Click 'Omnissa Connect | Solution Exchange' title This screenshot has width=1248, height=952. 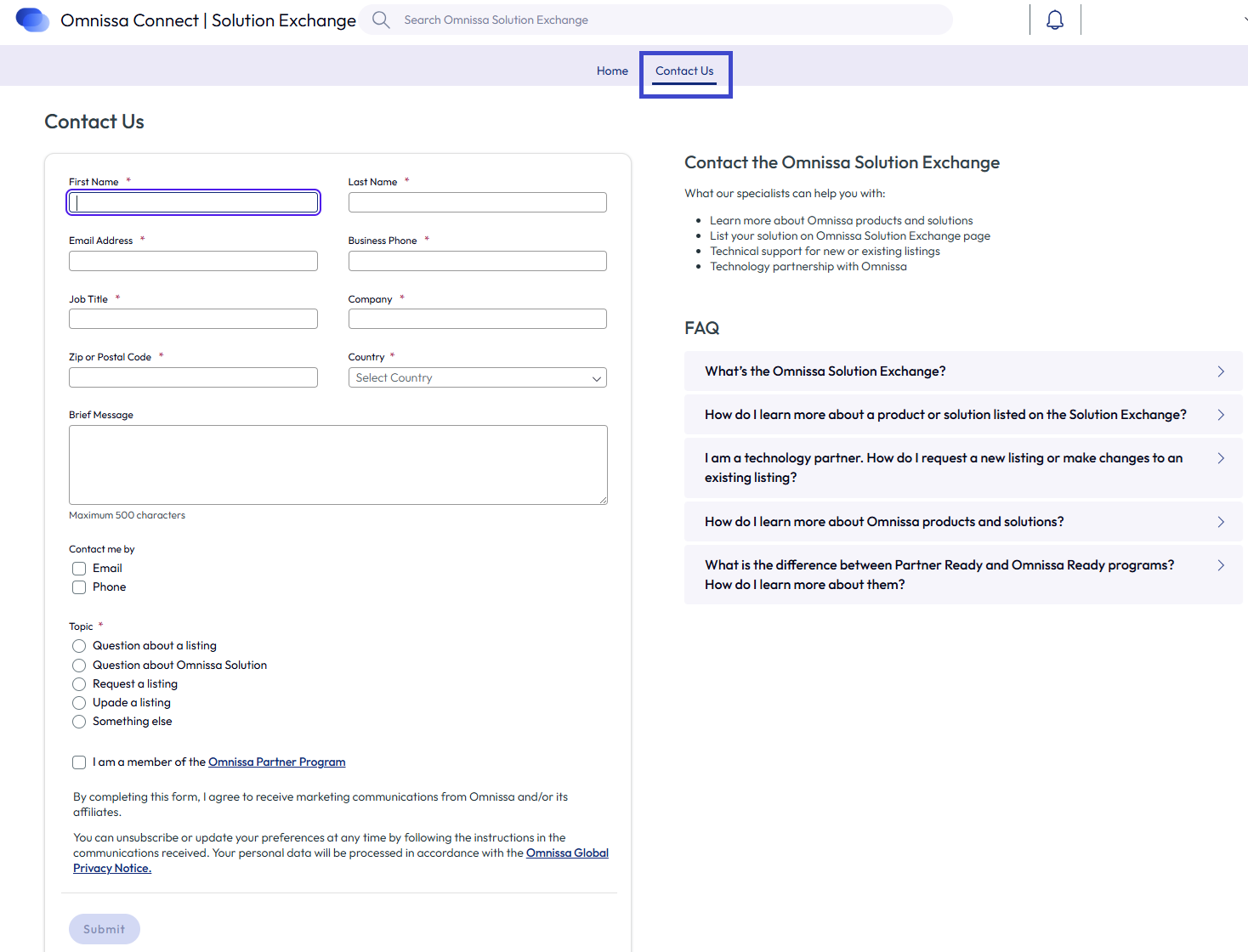pyautogui.click(x=208, y=20)
